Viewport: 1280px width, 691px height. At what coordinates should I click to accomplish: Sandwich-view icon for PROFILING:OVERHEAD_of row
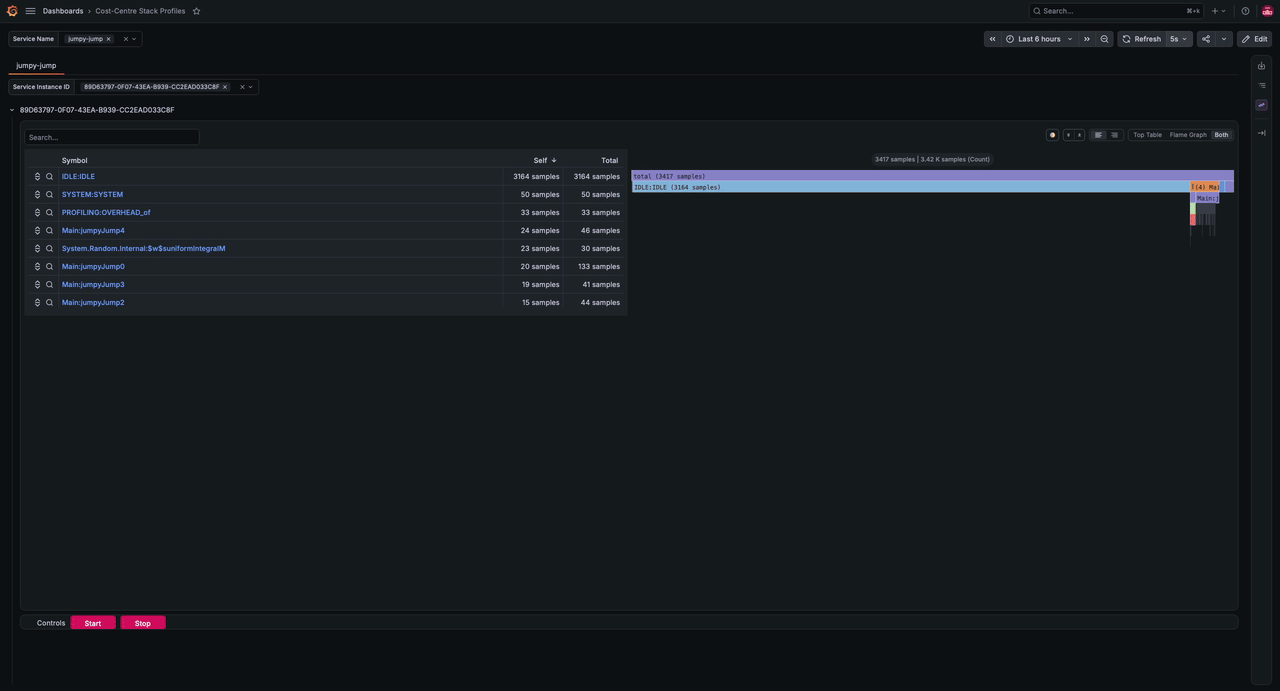point(37,213)
